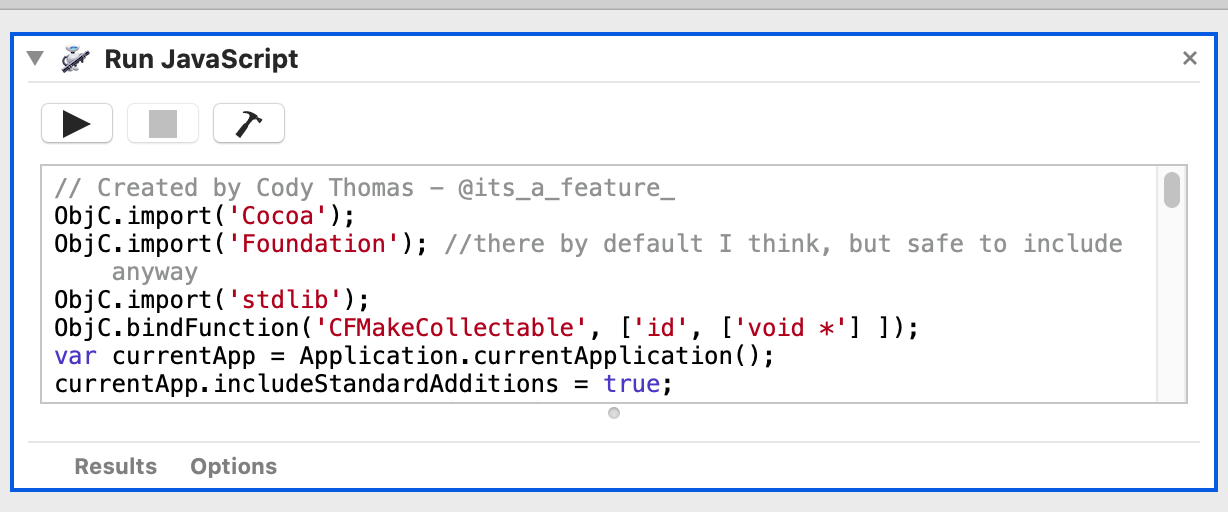
Task: Open the Results tab
Action: (116, 467)
